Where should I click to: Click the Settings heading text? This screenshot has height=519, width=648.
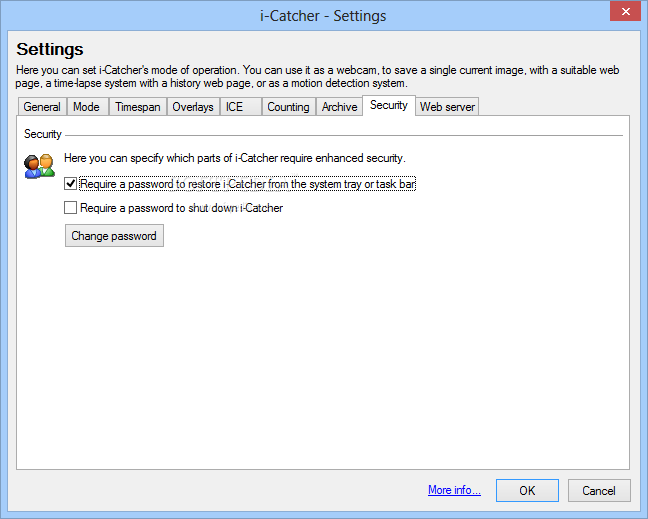coord(50,49)
